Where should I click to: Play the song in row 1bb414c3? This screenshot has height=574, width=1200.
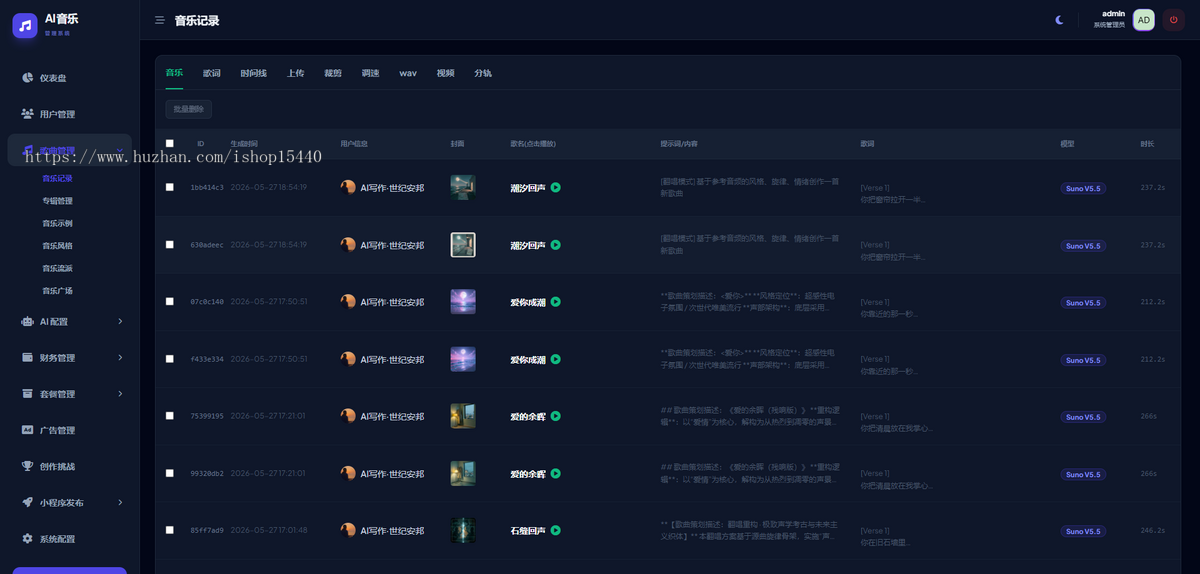pos(556,187)
